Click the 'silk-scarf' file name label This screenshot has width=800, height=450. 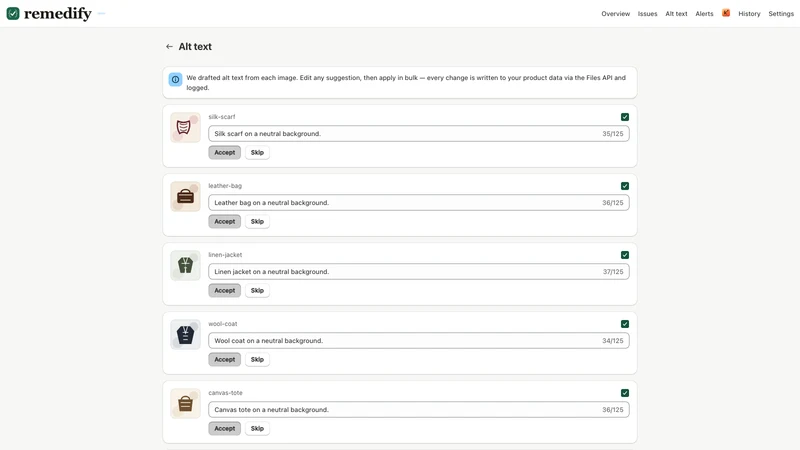[221, 117]
